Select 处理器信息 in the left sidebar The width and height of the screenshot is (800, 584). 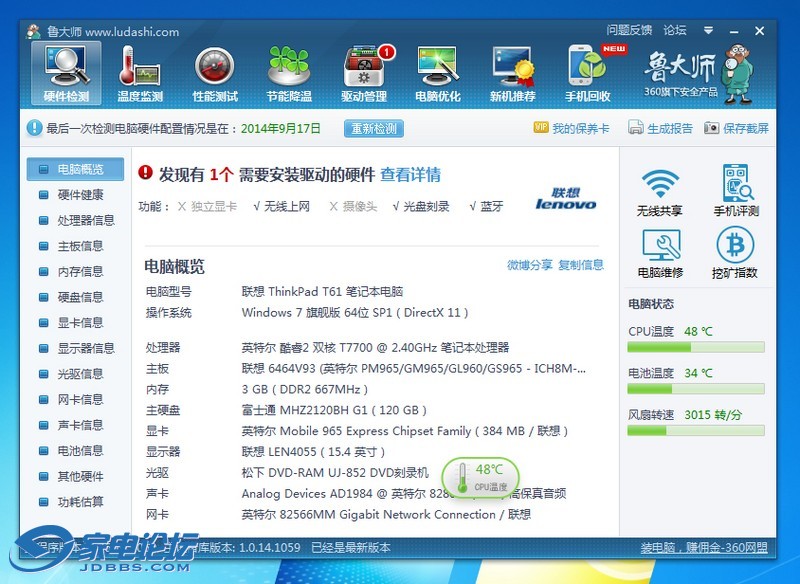[x=85, y=220]
